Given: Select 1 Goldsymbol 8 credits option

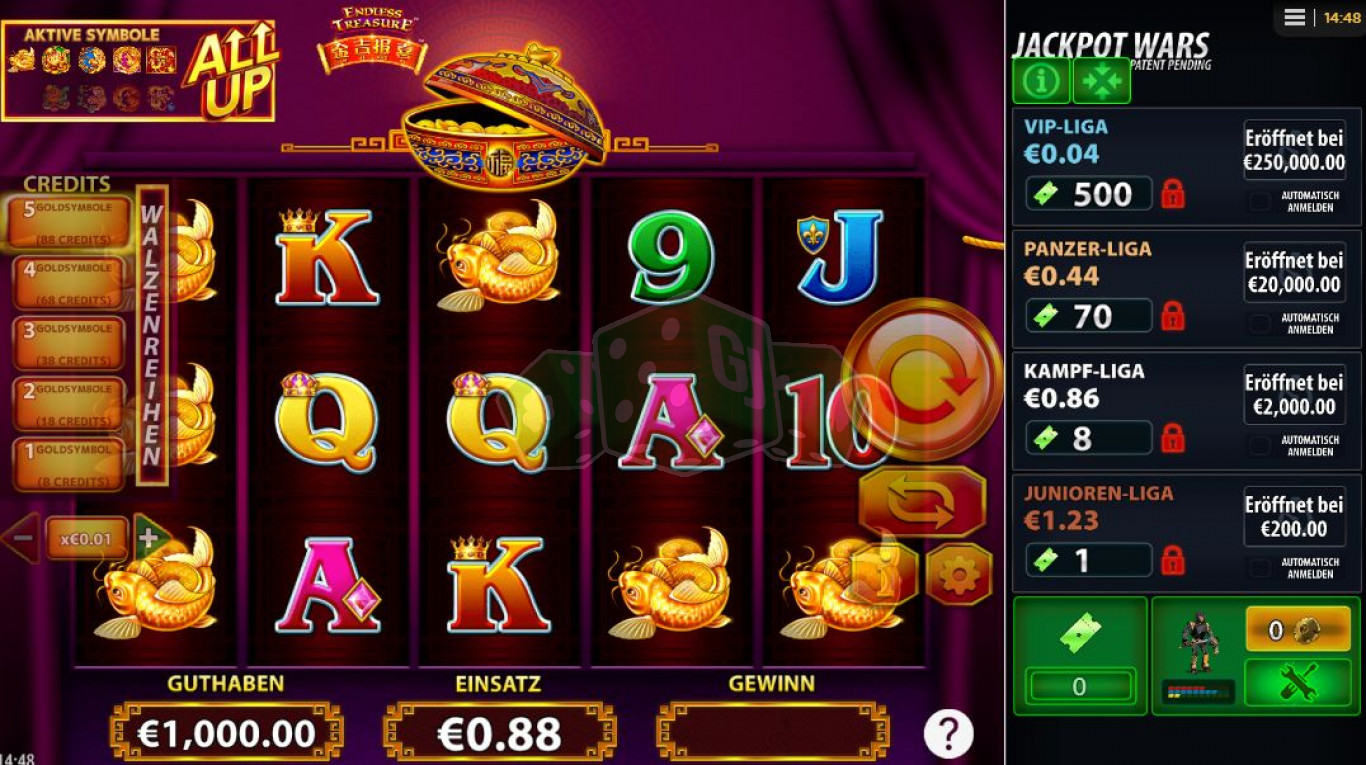Looking at the screenshot, I should [x=69, y=464].
